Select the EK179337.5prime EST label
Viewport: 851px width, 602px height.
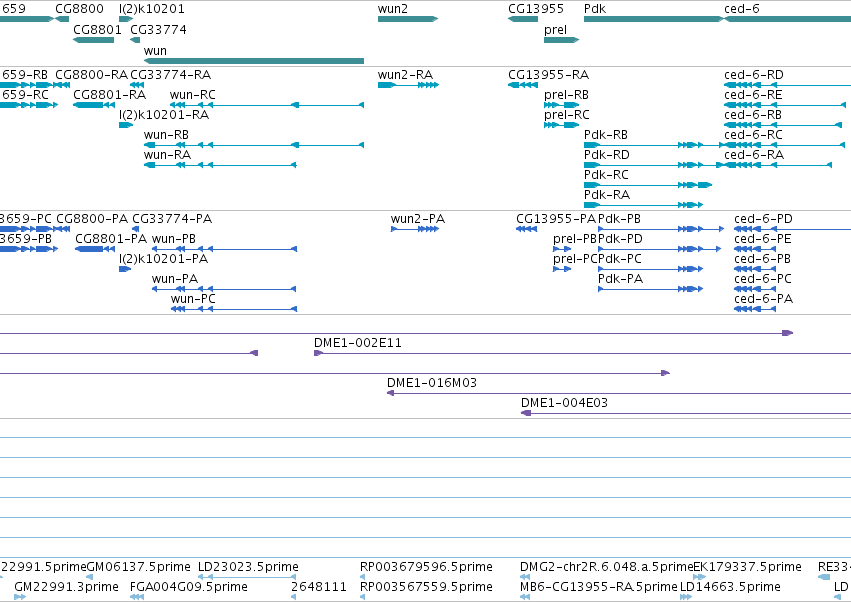747,567
